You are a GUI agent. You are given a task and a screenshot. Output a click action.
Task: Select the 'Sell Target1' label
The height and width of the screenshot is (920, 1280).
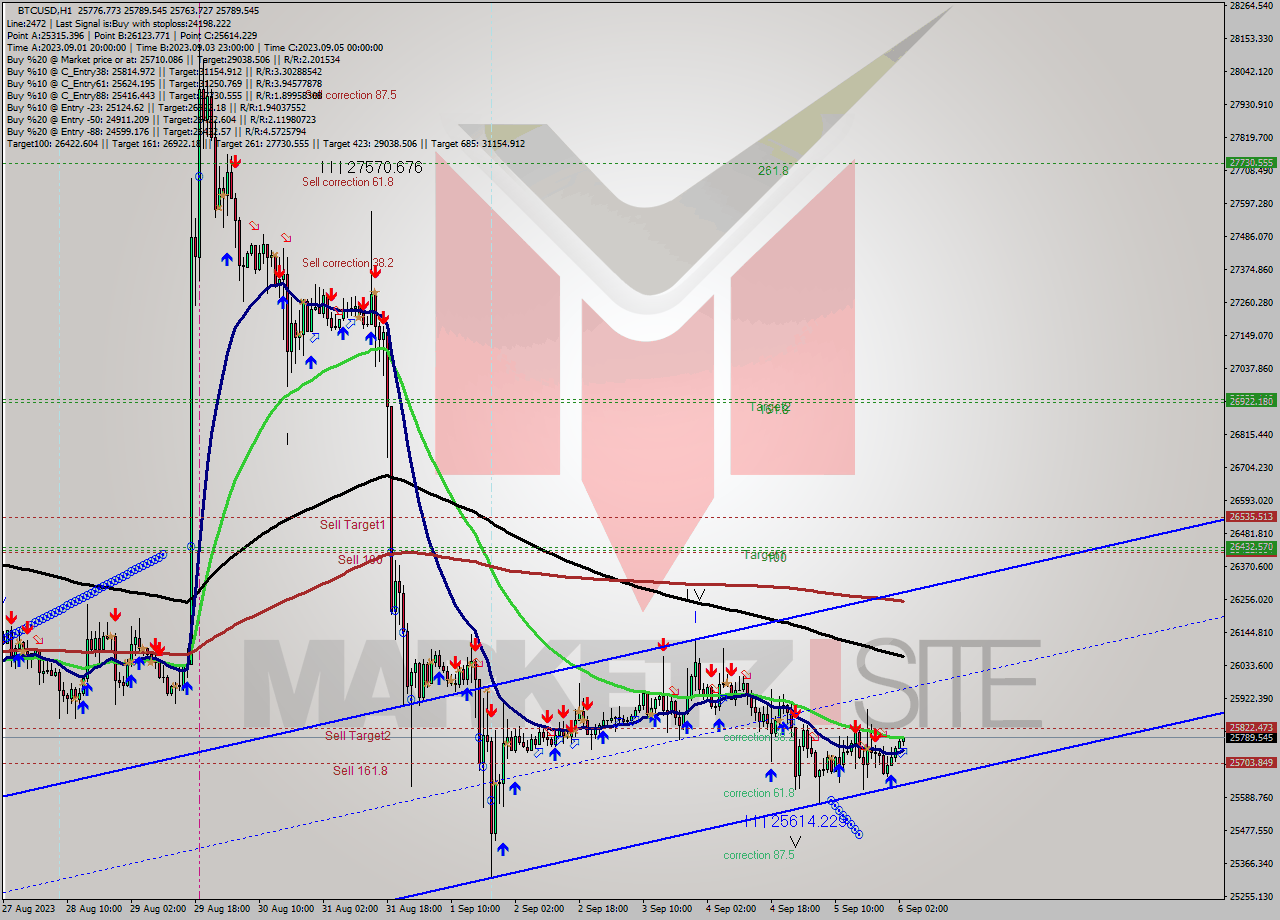coord(352,524)
